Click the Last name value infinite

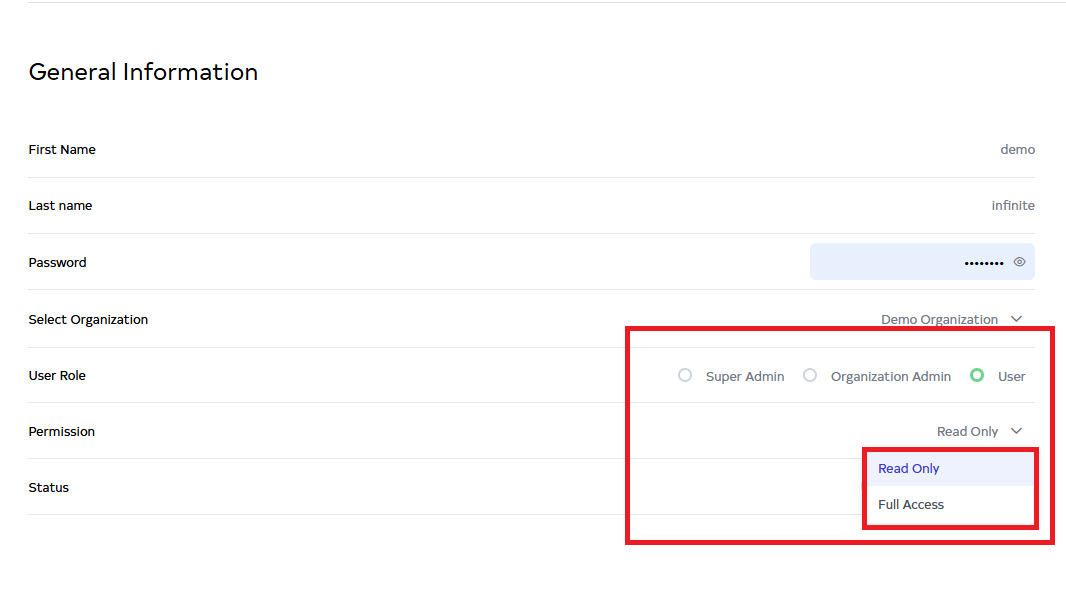[x=1012, y=206]
